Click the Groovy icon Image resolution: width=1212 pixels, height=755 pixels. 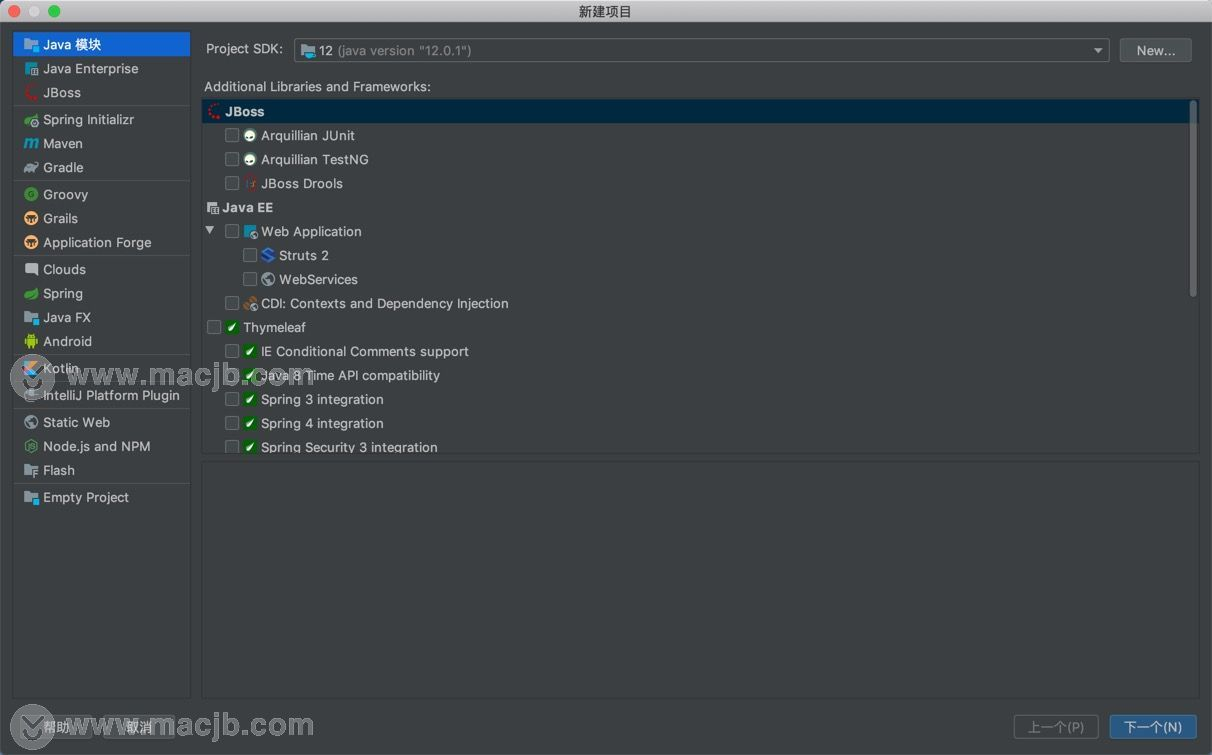point(31,194)
